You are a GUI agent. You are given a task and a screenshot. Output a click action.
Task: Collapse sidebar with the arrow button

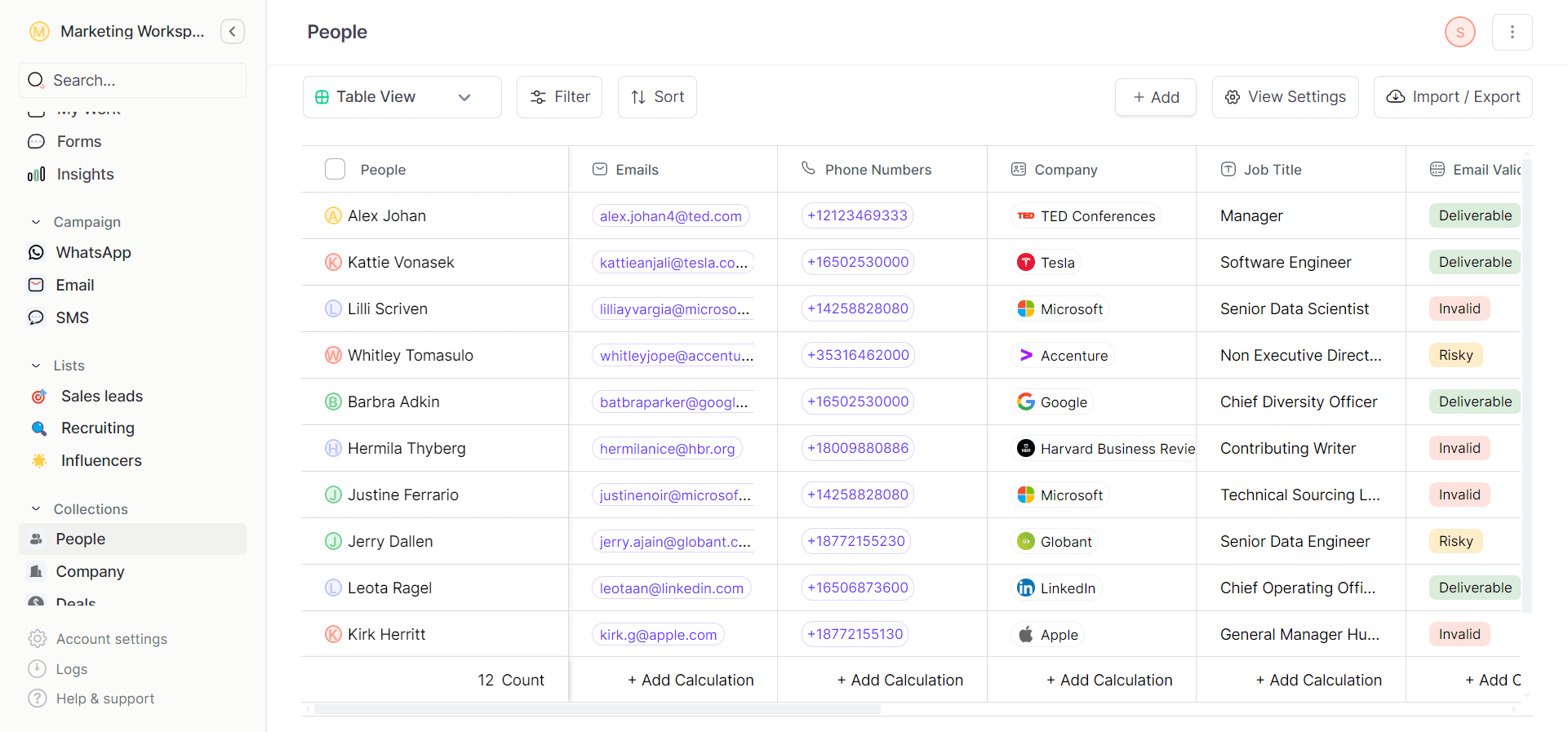(x=233, y=32)
